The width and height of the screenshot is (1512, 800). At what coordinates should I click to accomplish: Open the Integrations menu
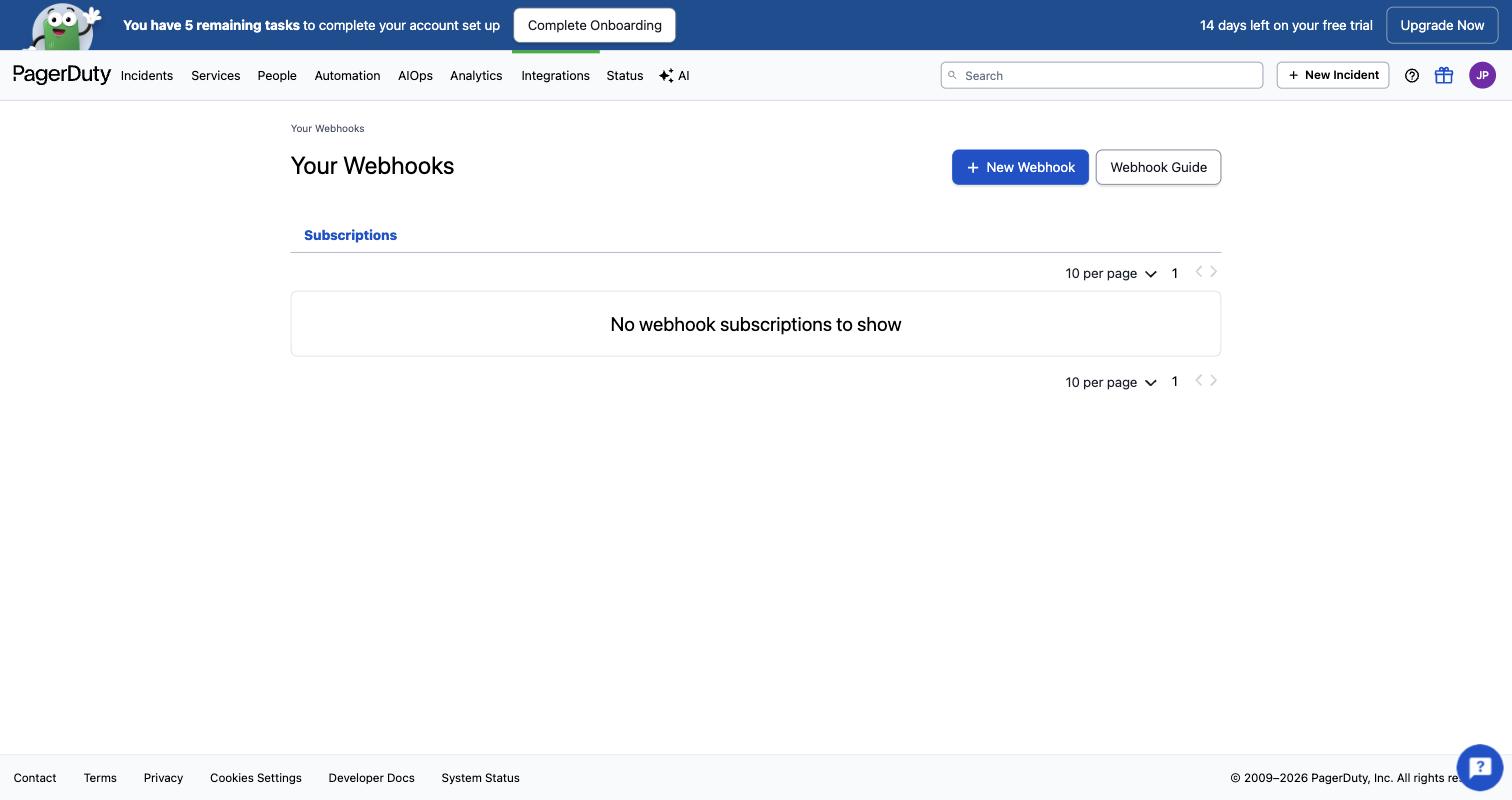pyautogui.click(x=555, y=75)
